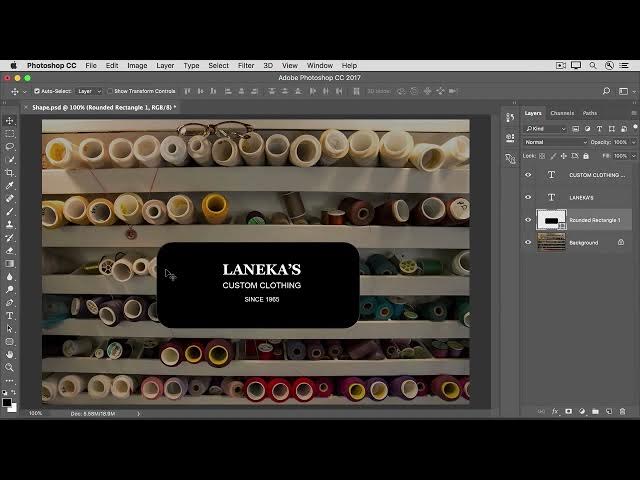The height and width of the screenshot is (480, 640).
Task: Select the Rectangular Marquee tool
Action: click(10, 134)
